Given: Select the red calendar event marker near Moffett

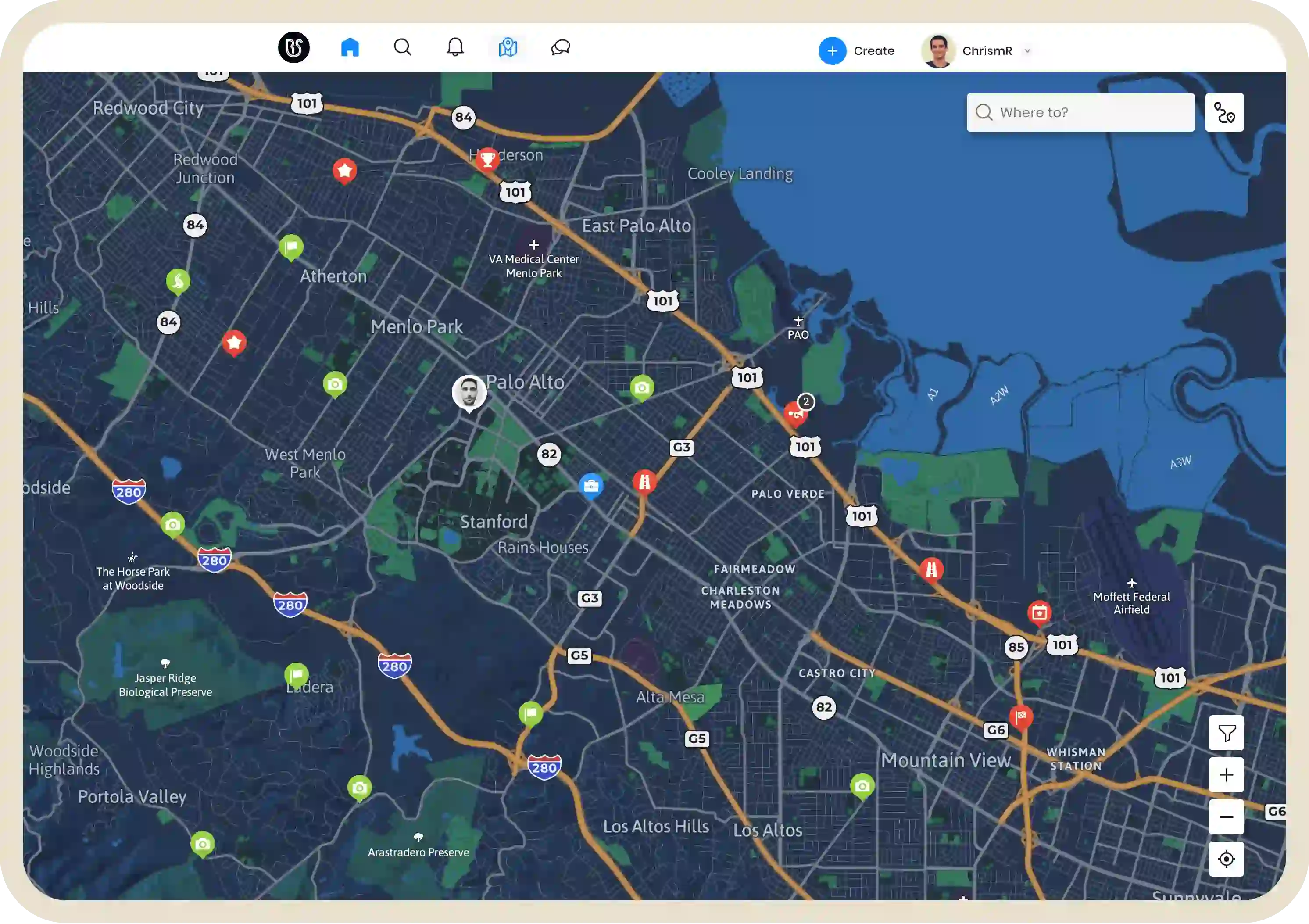Looking at the screenshot, I should (x=1039, y=612).
